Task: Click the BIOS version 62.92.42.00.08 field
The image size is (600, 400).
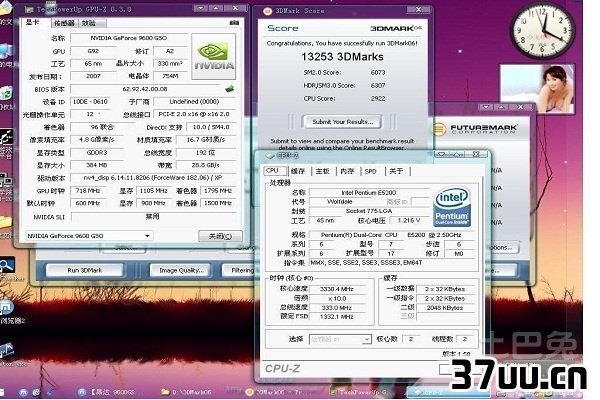Action: click(145, 89)
